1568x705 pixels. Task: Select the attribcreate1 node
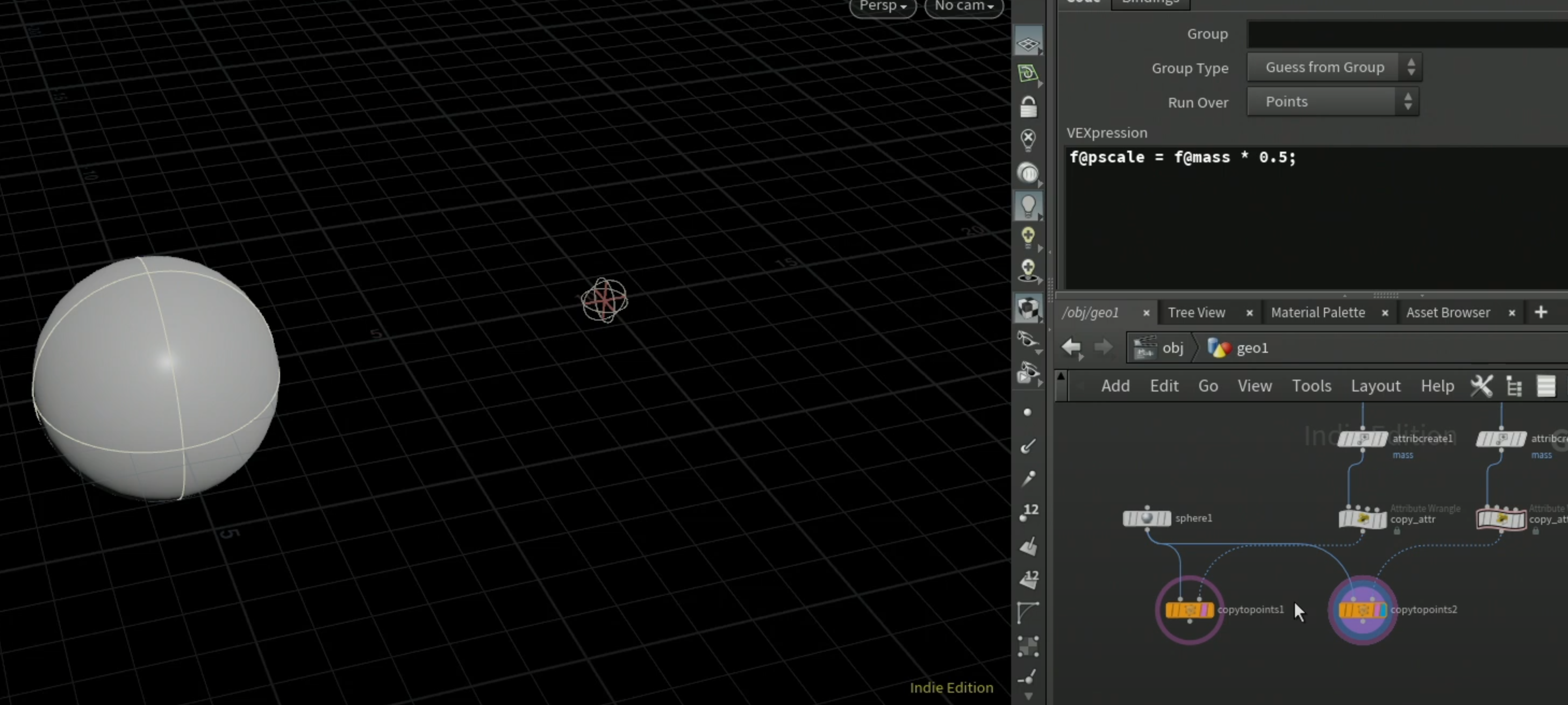(x=1362, y=438)
